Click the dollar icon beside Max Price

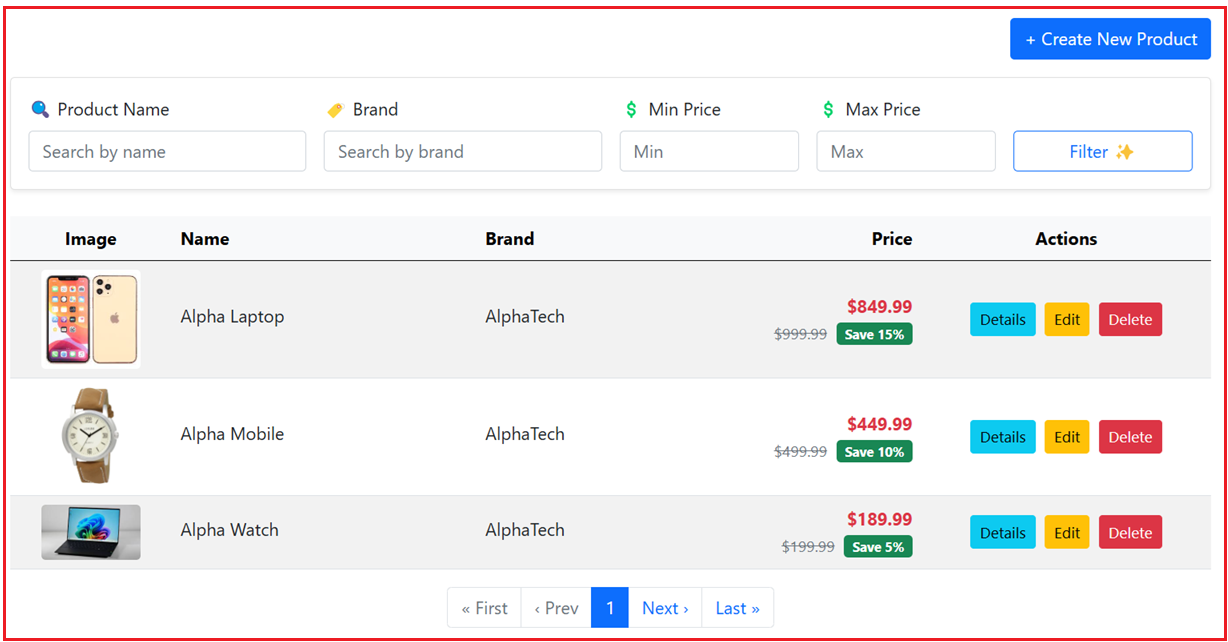tap(828, 110)
